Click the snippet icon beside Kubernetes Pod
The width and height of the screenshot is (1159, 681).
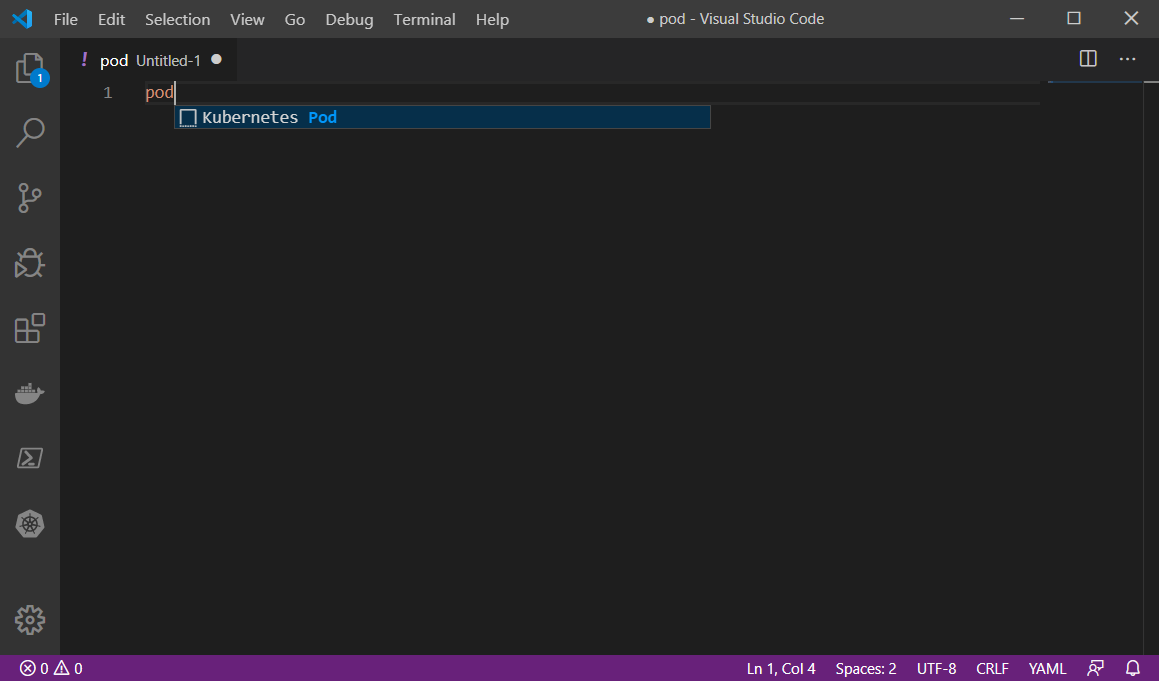[x=188, y=118]
